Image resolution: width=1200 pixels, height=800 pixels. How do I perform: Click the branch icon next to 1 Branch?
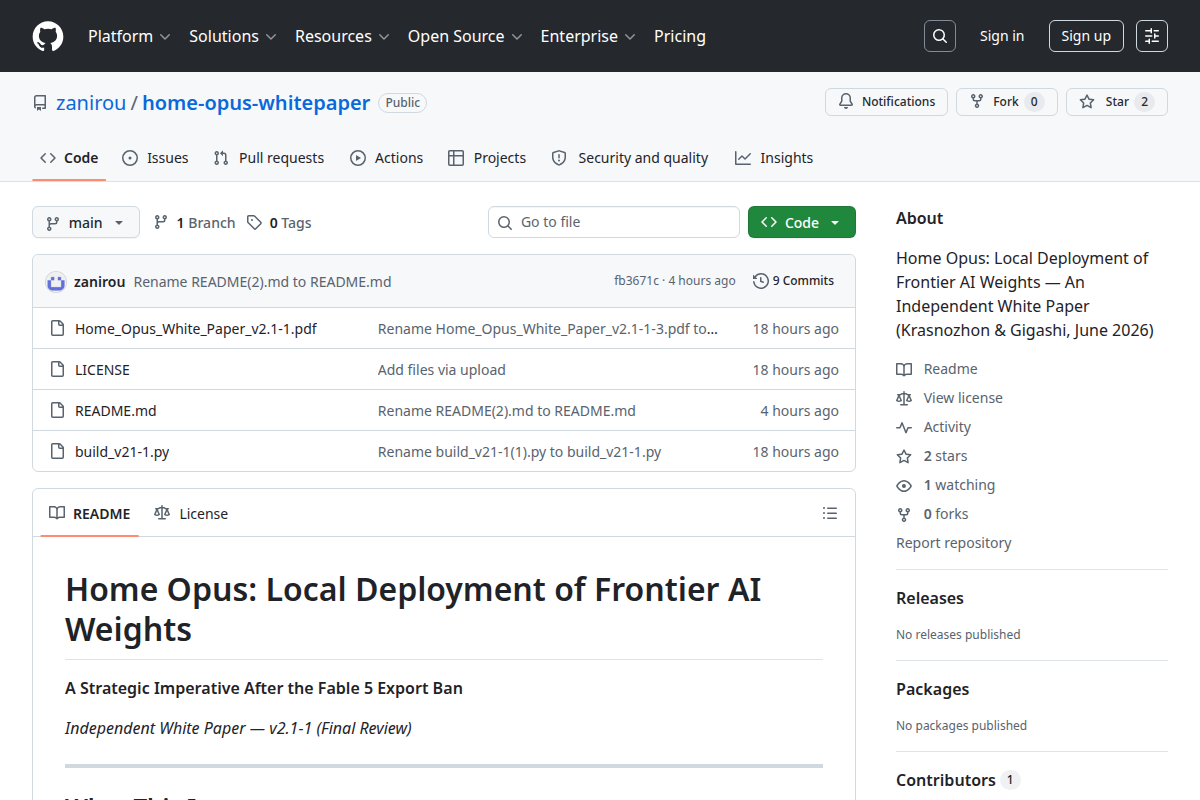click(161, 222)
